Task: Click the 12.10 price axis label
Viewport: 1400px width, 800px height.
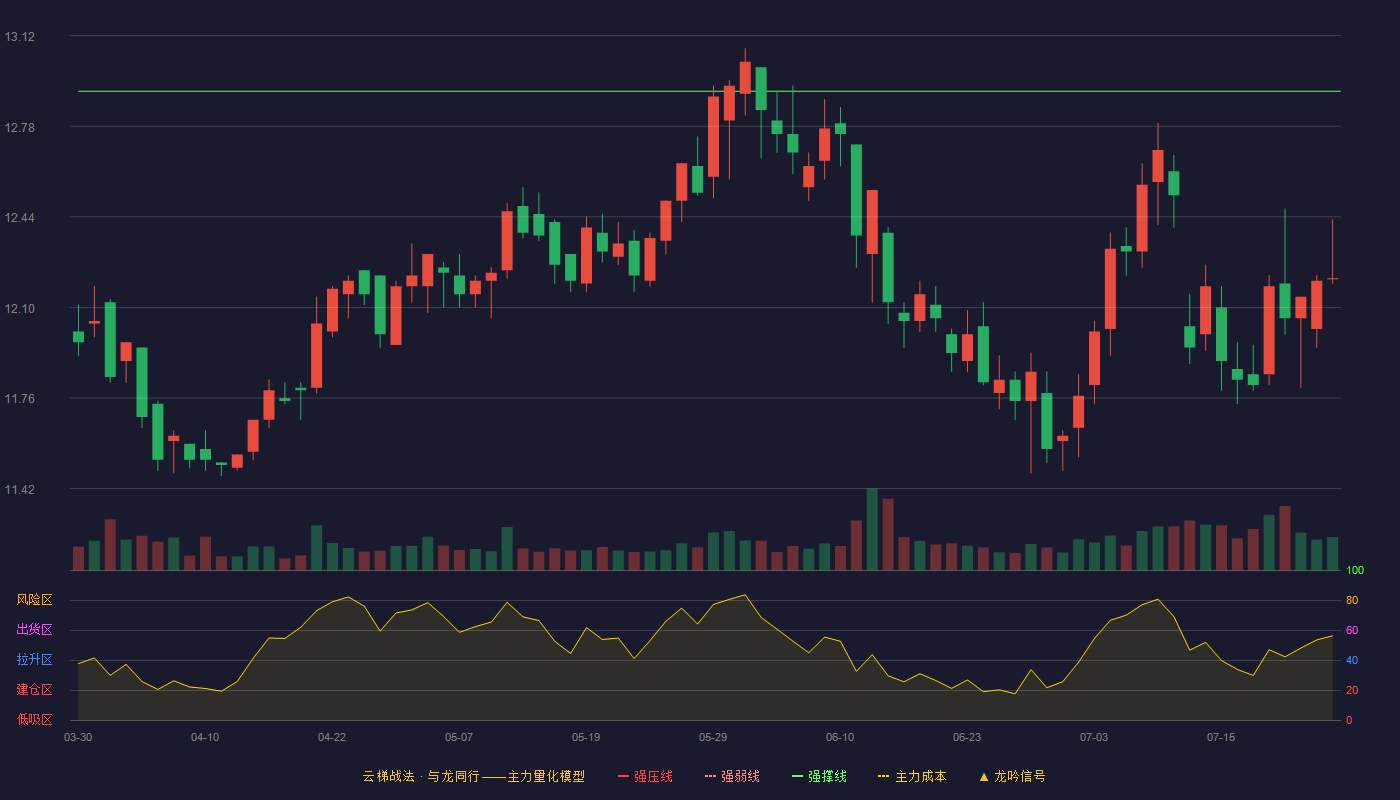Action: click(19, 308)
